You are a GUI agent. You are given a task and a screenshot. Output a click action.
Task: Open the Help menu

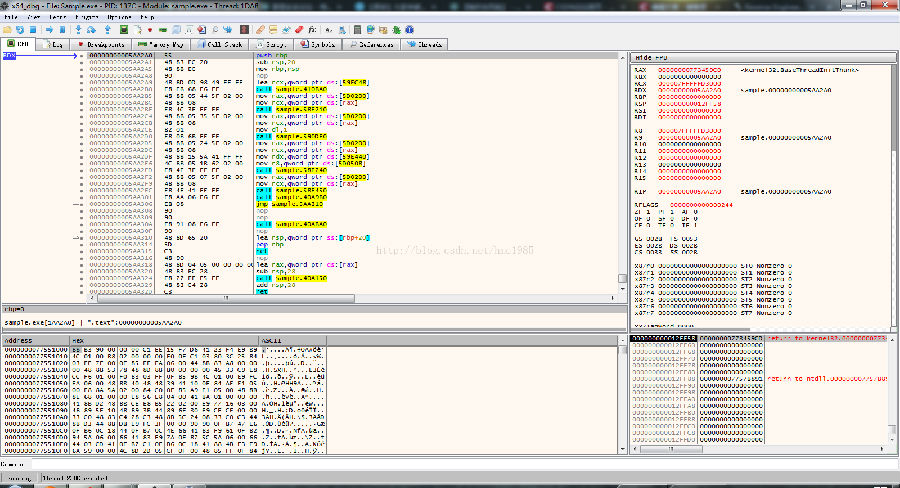coord(148,17)
